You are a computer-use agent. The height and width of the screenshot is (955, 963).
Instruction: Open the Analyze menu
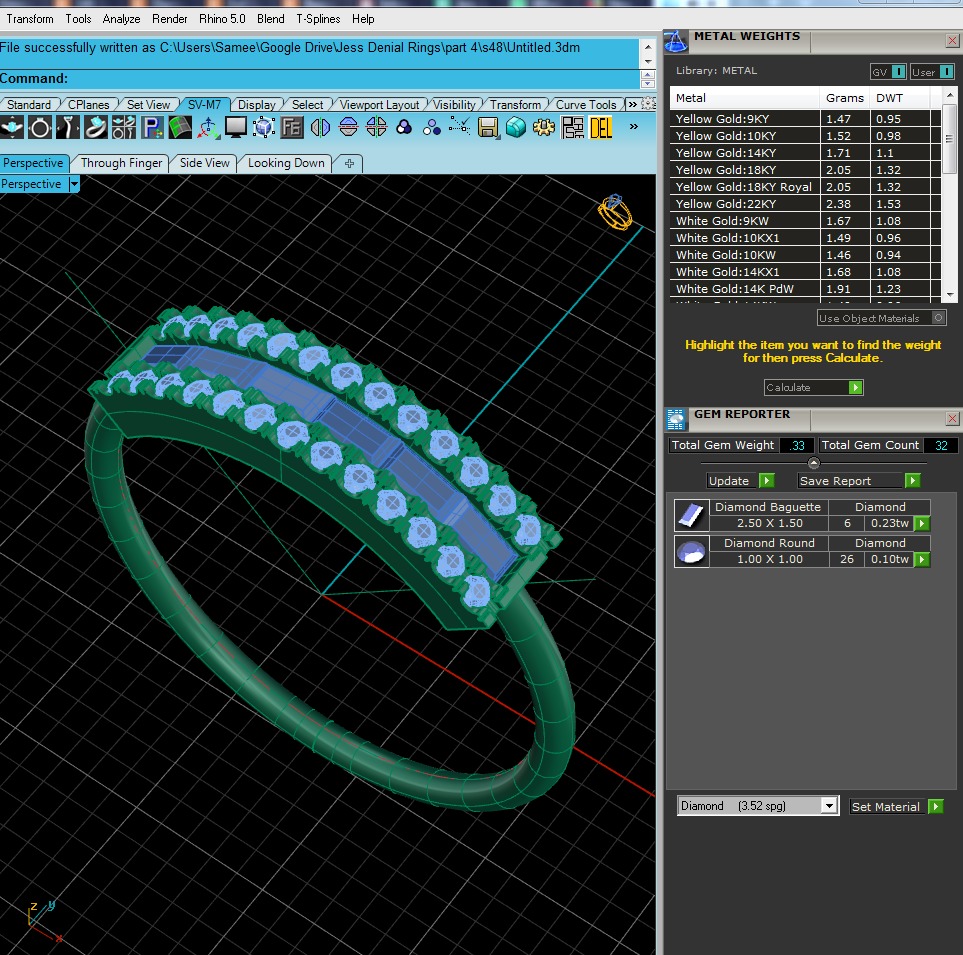point(122,19)
